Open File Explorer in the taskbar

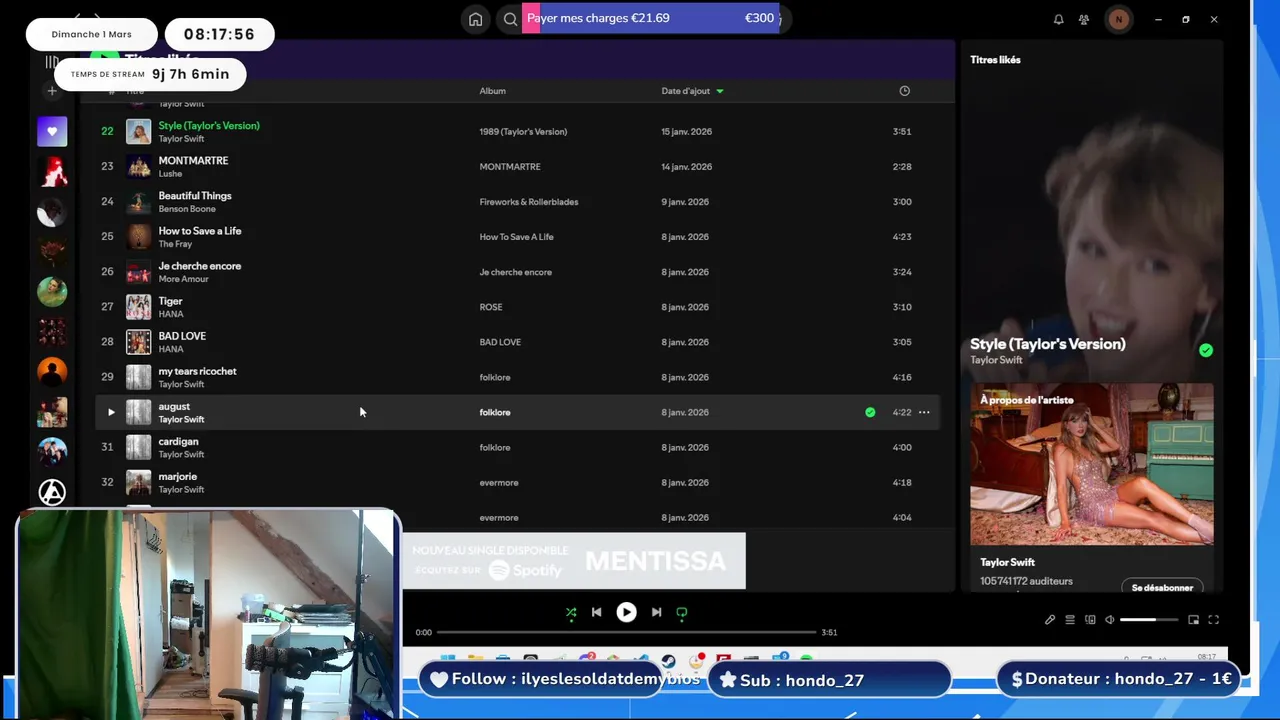point(476,658)
